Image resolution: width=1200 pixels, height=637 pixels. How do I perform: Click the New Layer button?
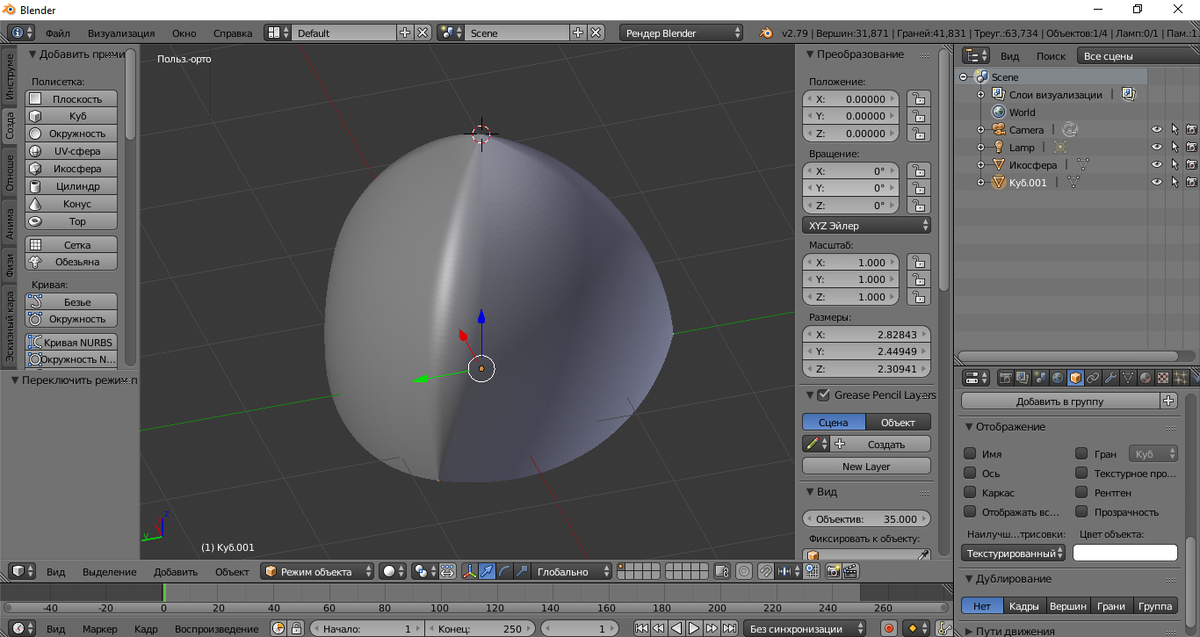[866, 466]
